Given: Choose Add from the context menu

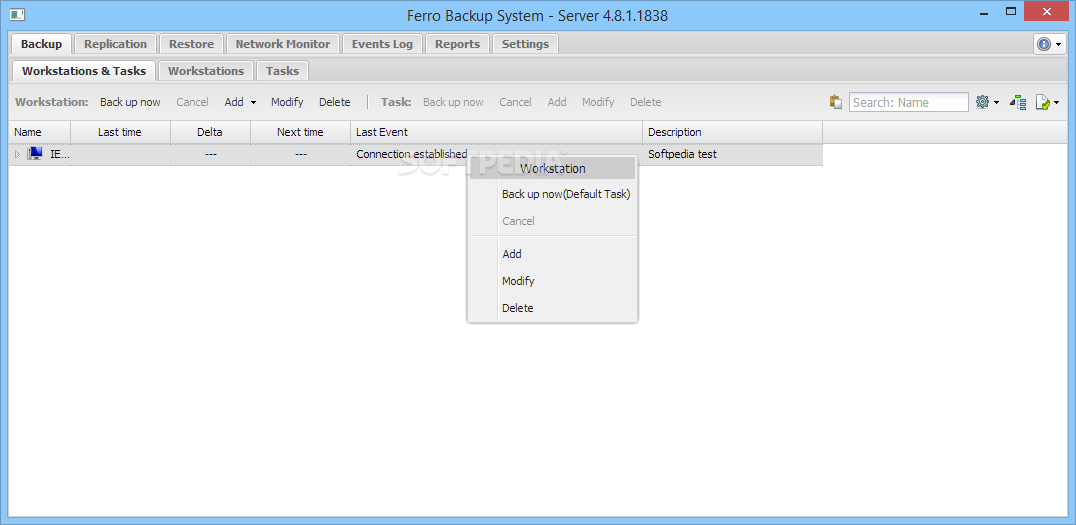Looking at the screenshot, I should coord(512,254).
